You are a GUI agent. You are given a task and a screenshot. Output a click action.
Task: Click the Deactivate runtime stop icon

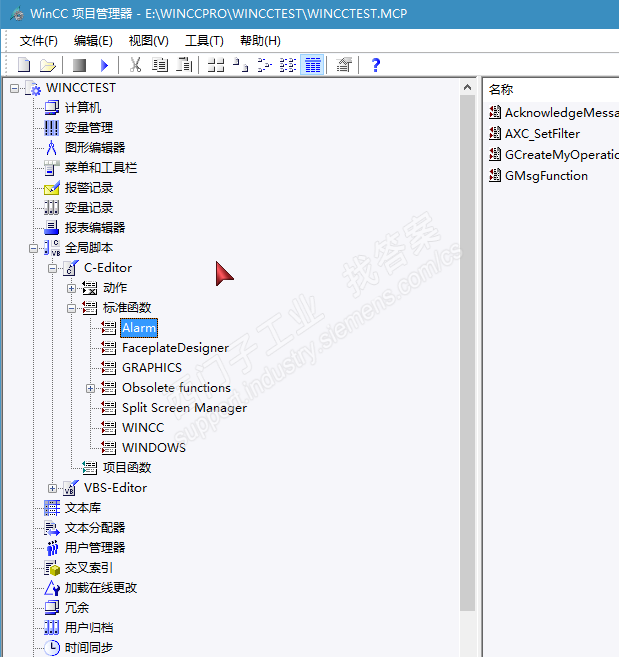click(79, 65)
